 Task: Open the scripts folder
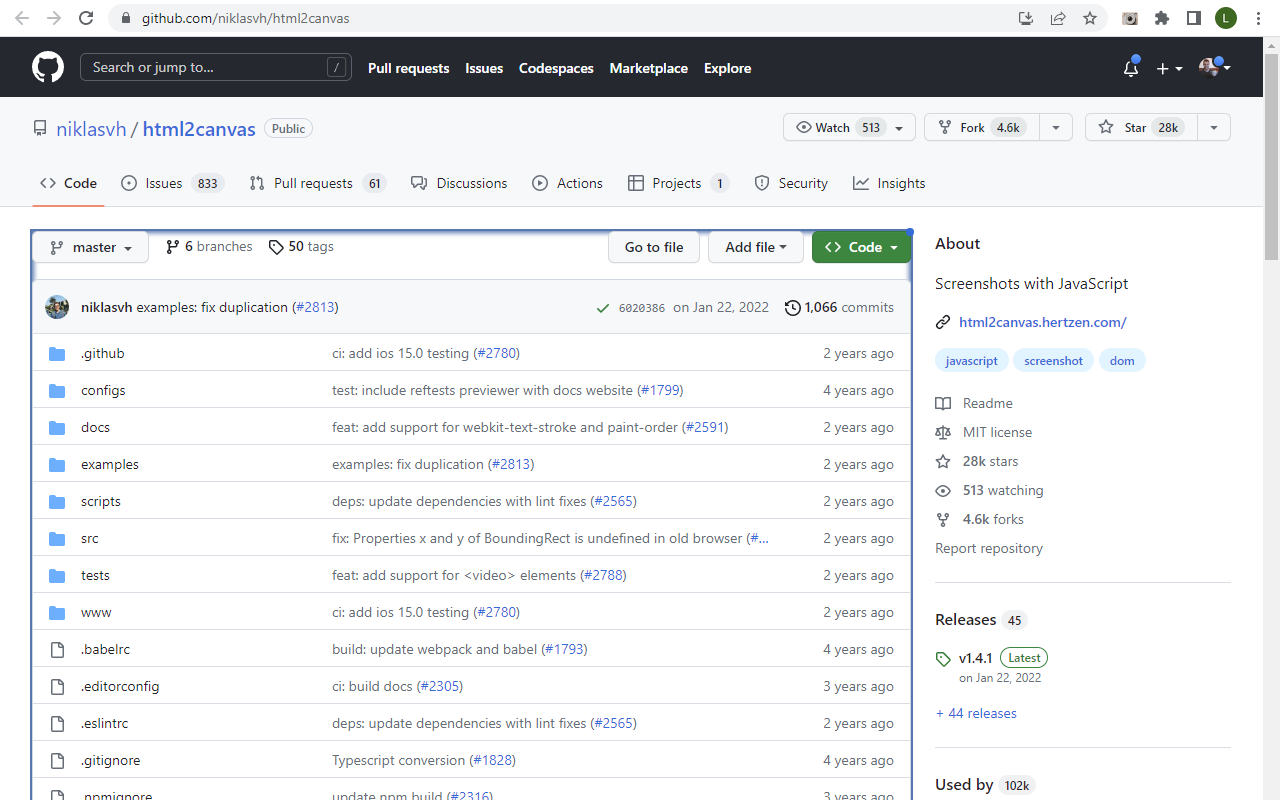(101, 501)
